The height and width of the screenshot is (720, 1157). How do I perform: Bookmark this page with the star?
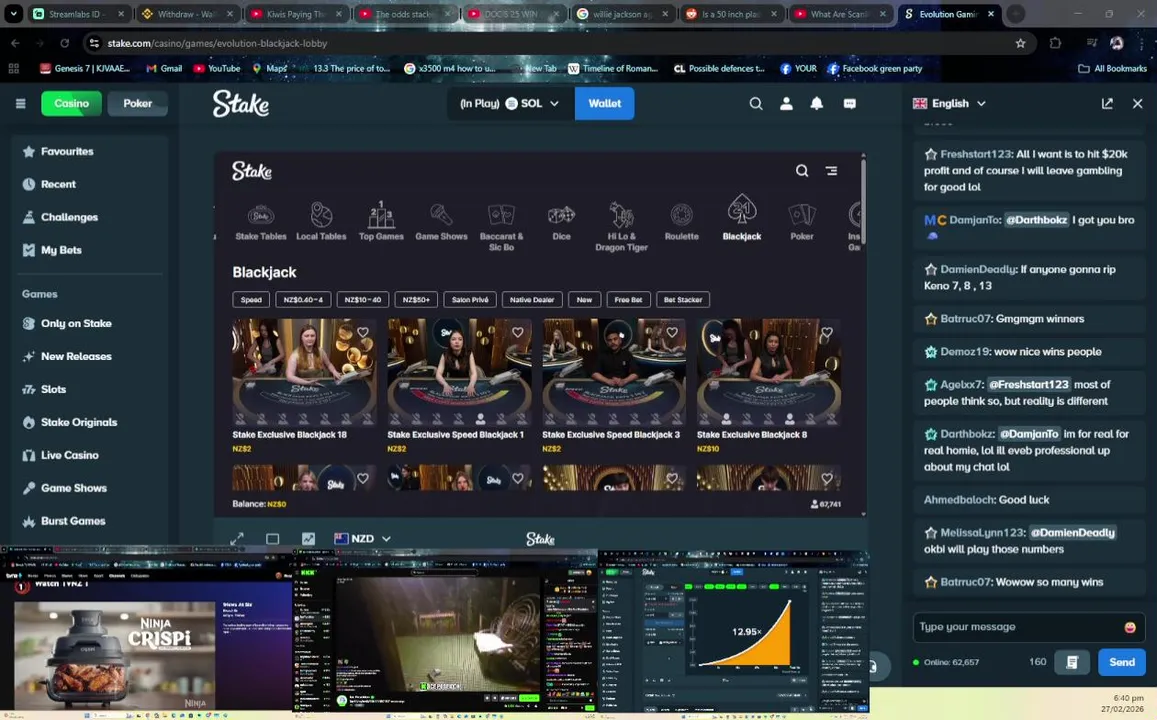(1020, 44)
